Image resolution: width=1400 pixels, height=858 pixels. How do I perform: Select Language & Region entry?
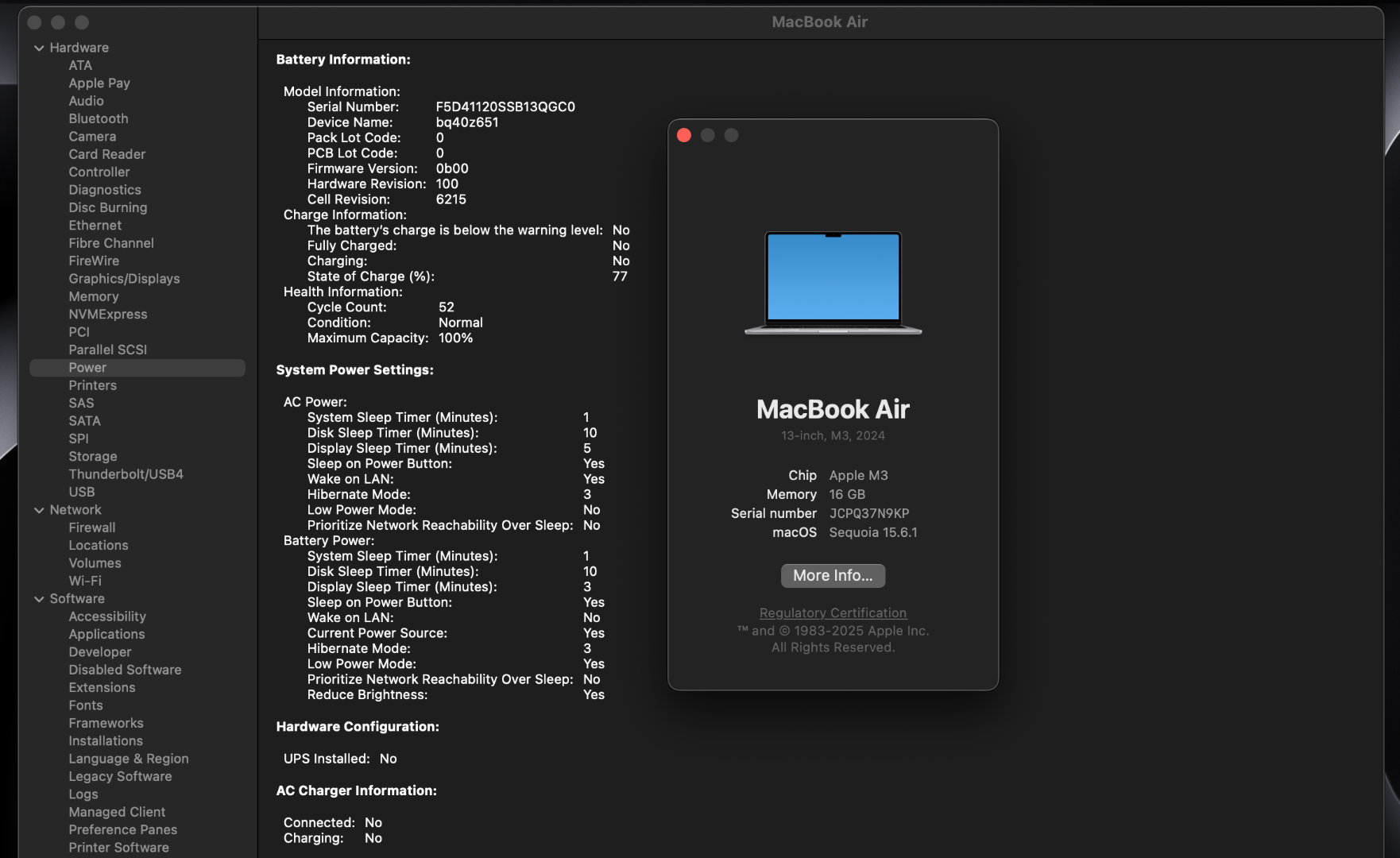[x=129, y=759]
